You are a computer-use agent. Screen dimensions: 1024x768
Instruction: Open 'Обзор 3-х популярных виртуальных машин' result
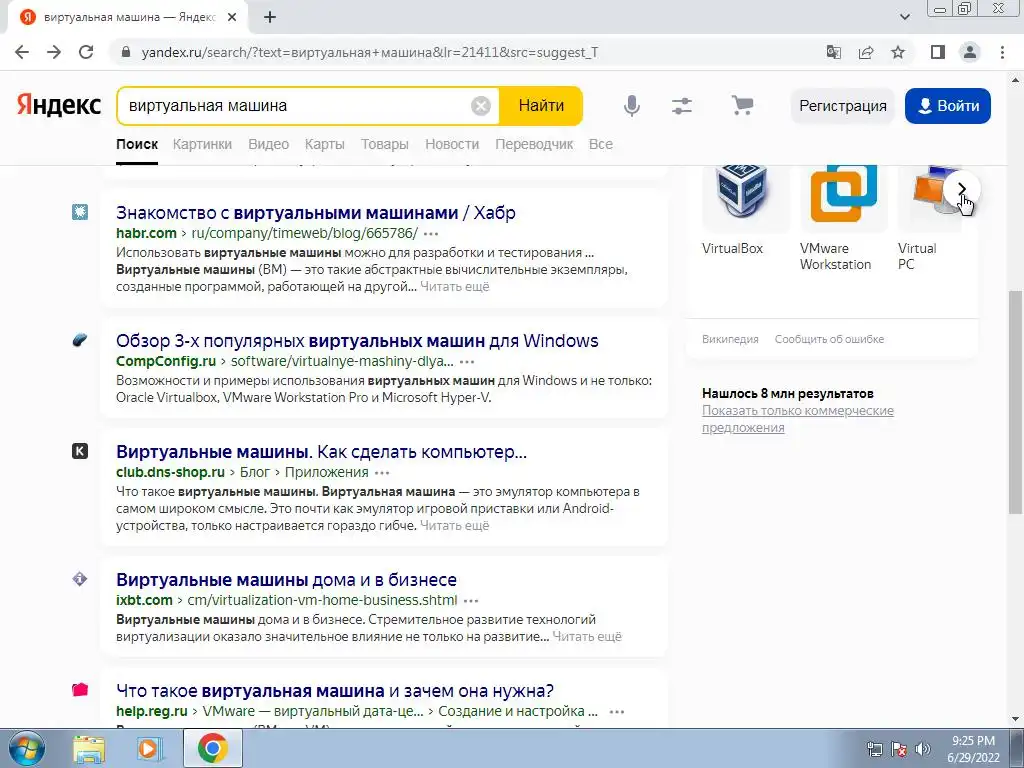coord(357,341)
